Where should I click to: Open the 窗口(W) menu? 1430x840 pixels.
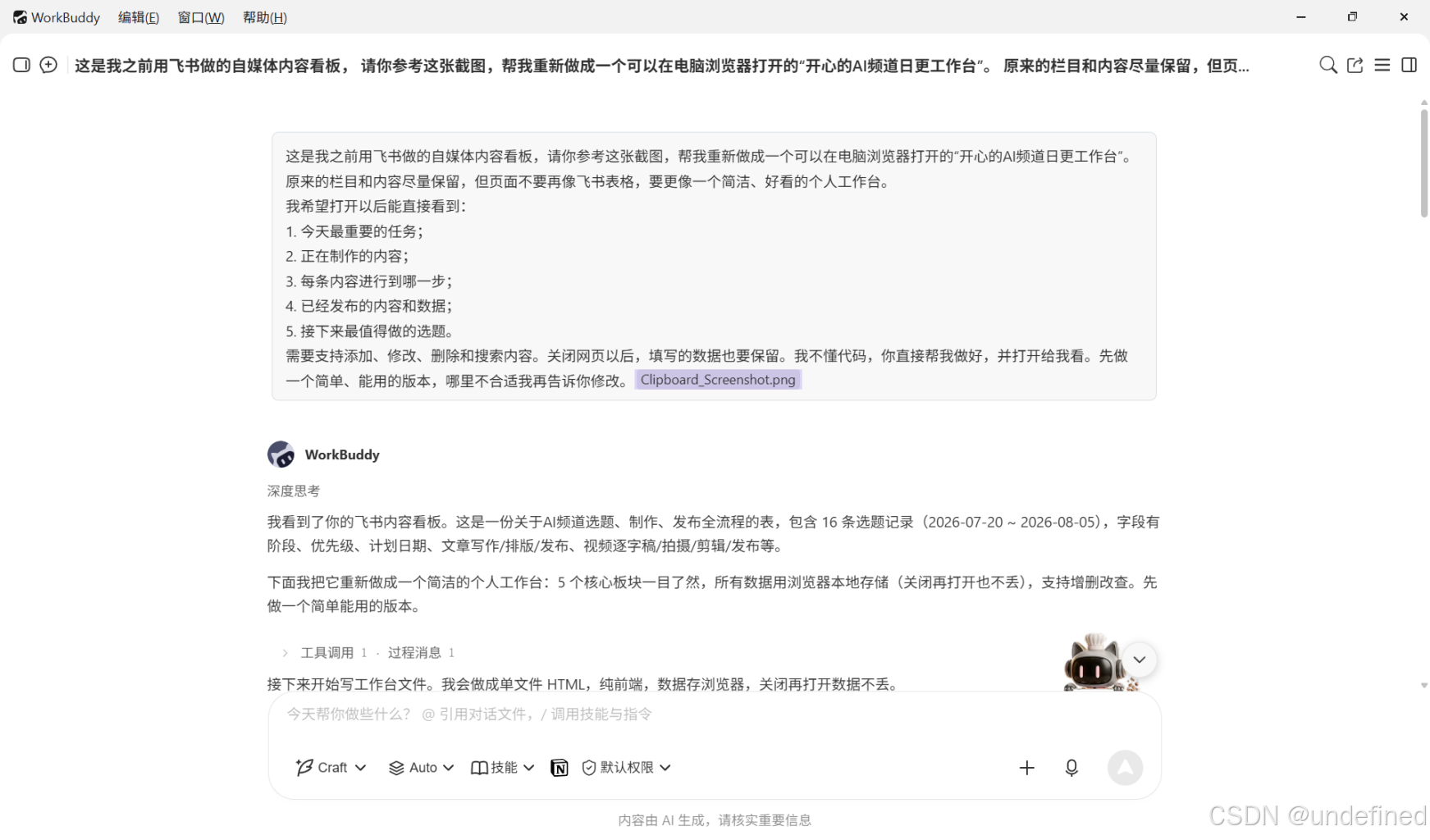(x=201, y=17)
